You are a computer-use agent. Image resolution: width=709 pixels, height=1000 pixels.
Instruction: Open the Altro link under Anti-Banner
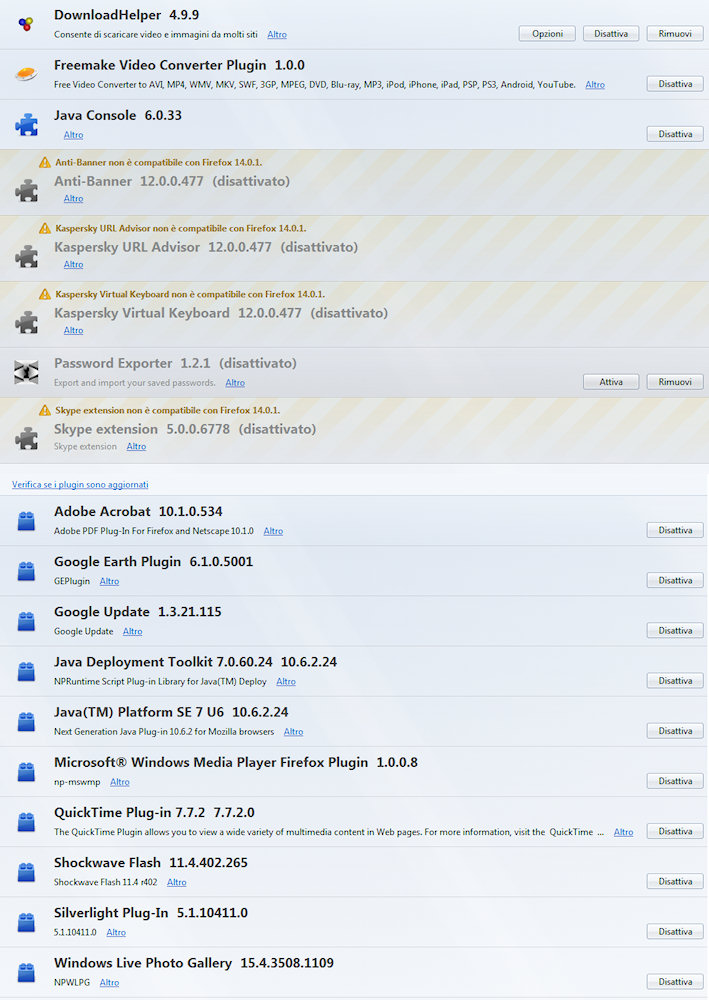pos(73,198)
